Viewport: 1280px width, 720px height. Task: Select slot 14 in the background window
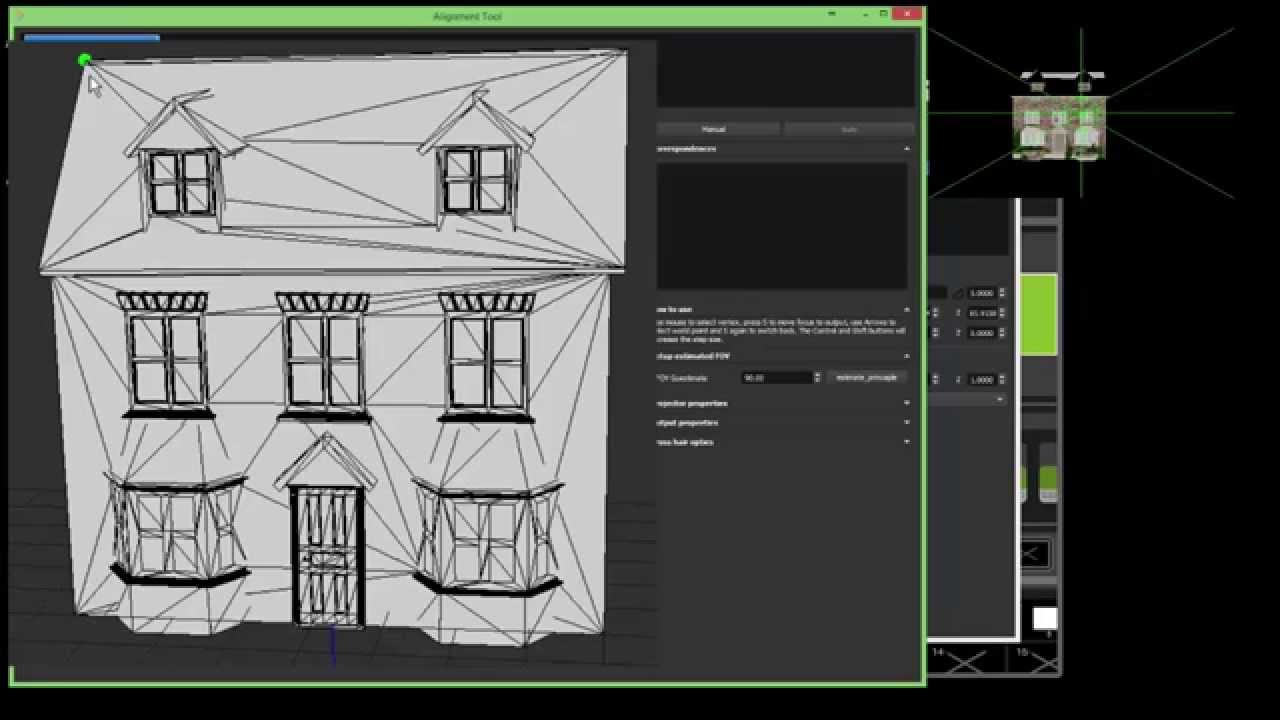point(964,659)
